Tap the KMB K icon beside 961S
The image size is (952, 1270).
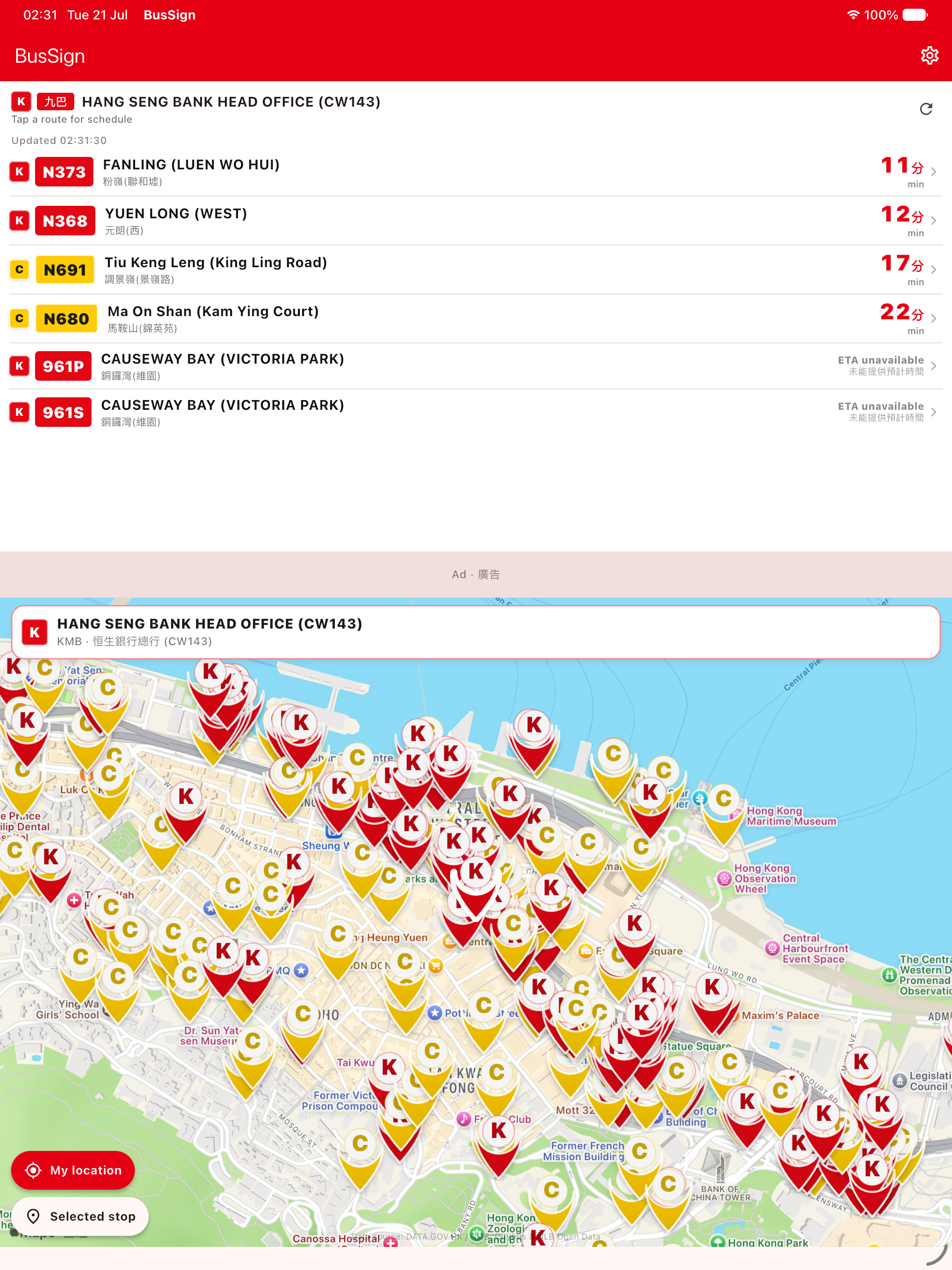[x=19, y=412]
